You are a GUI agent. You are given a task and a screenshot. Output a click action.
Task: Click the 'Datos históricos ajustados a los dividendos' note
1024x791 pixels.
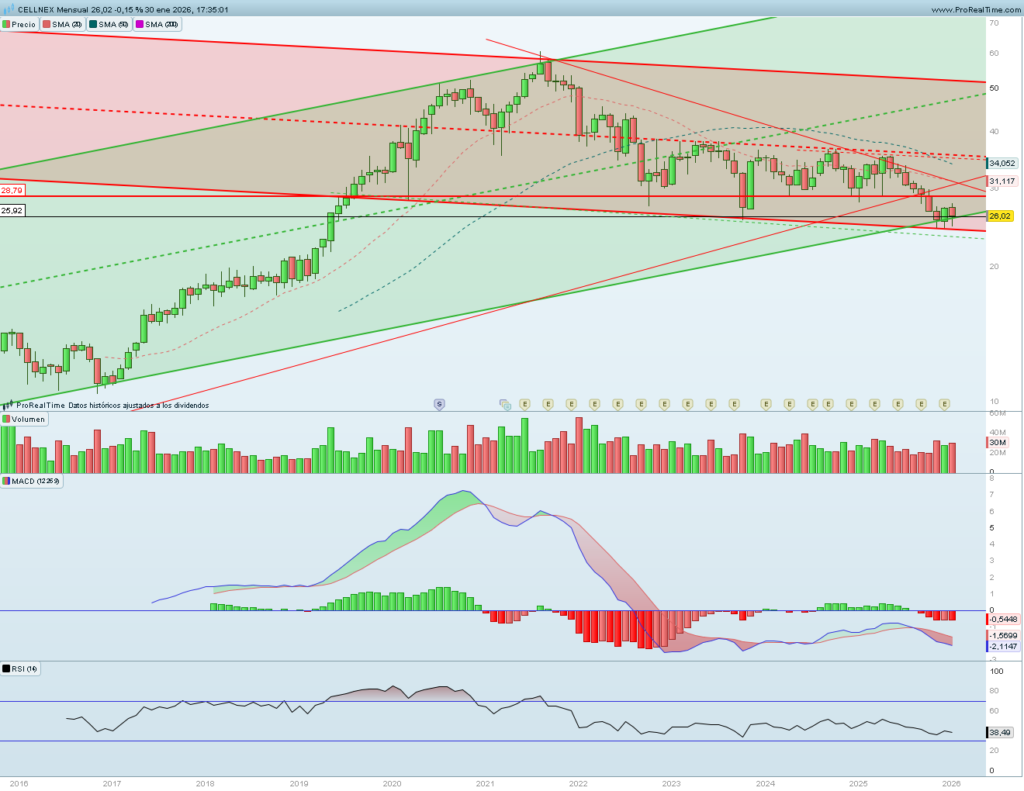[138, 406]
